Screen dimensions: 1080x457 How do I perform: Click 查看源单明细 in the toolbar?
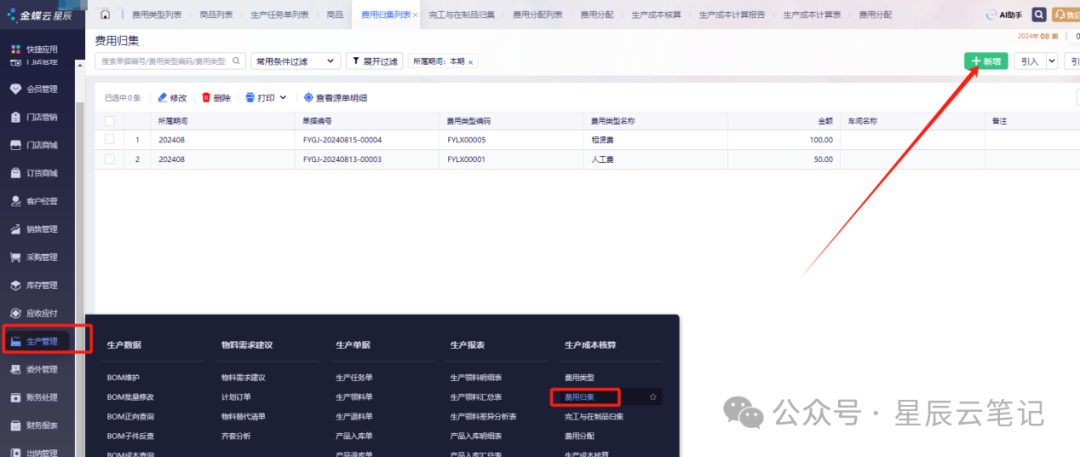click(335, 98)
